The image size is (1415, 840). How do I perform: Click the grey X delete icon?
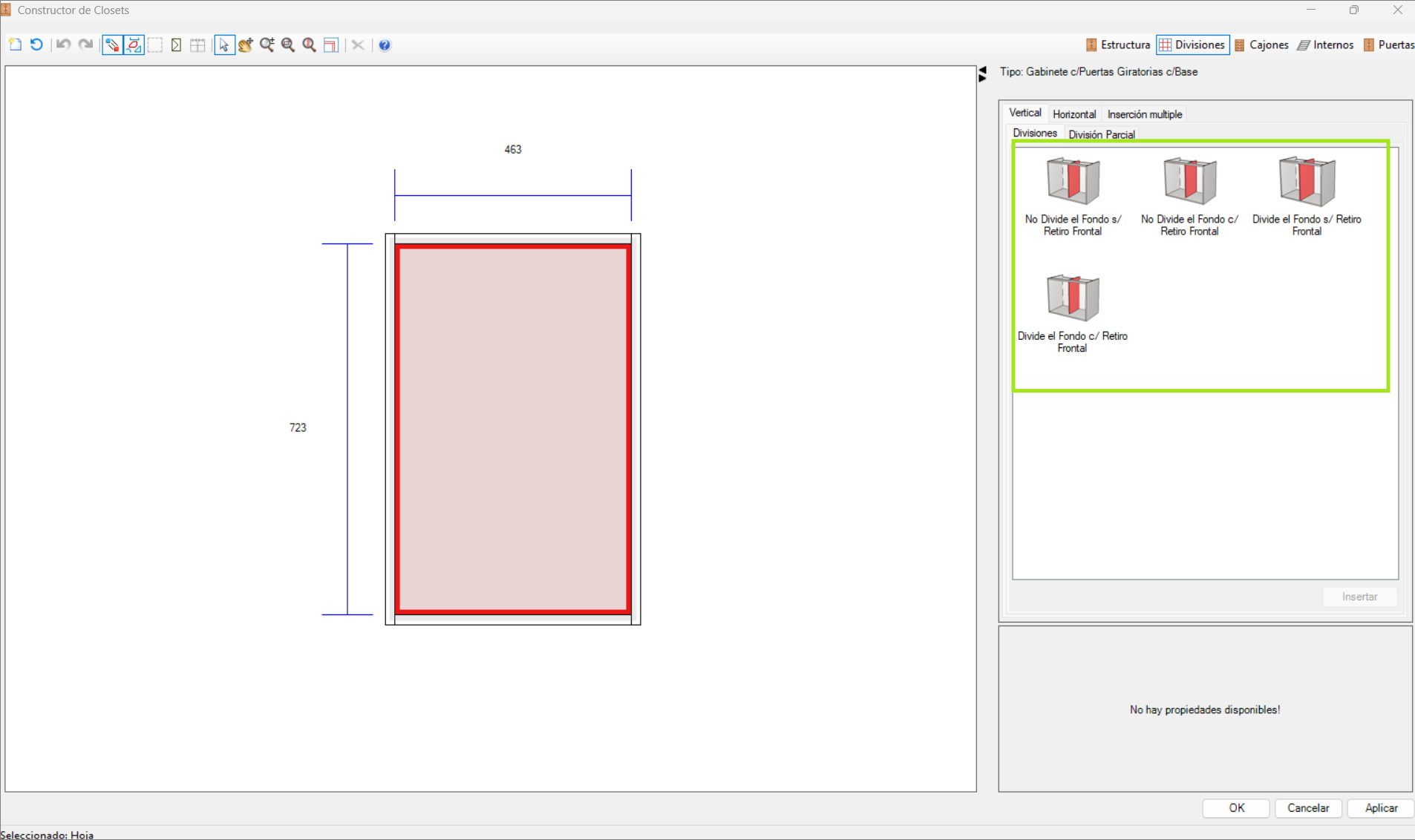[358, 45]
